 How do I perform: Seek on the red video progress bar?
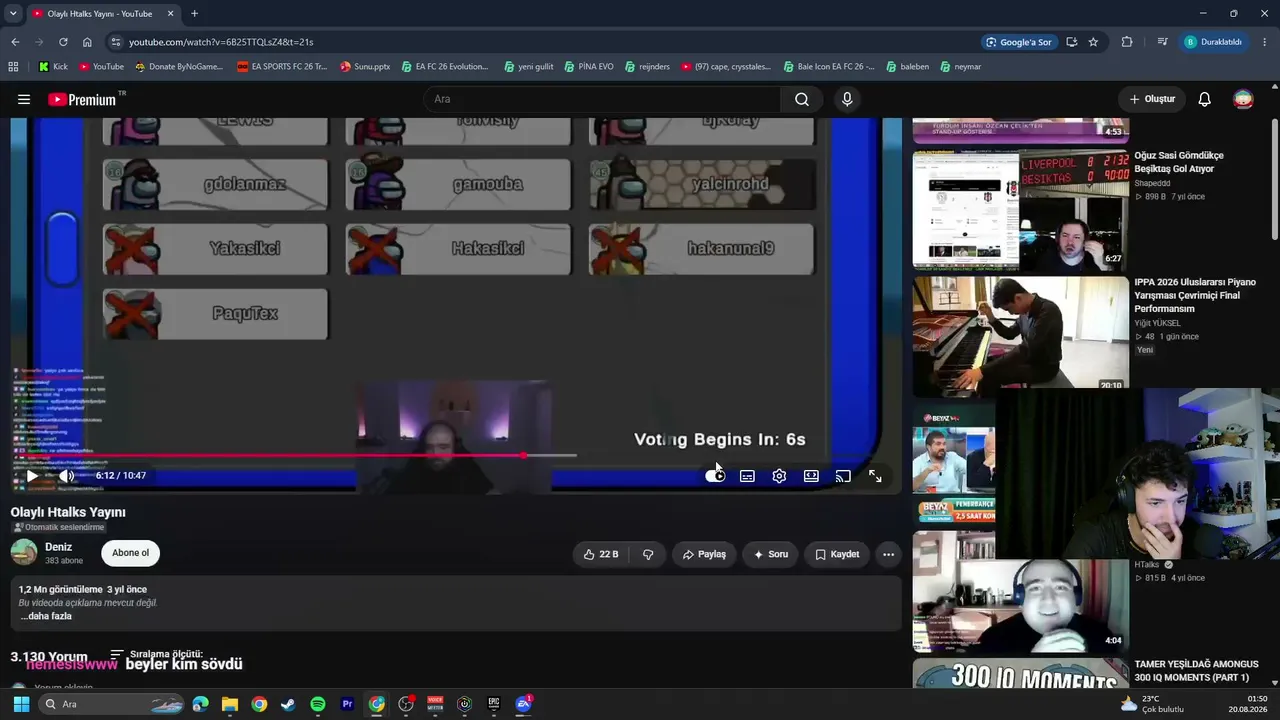click(294, 456)
